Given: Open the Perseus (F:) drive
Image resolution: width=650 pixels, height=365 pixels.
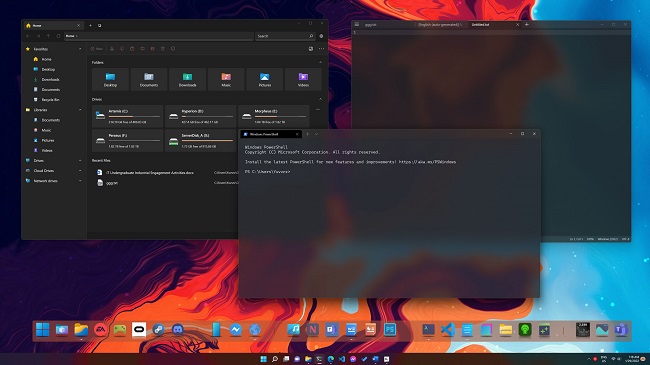Looking at the screenshot, I should tap(128, 141).
